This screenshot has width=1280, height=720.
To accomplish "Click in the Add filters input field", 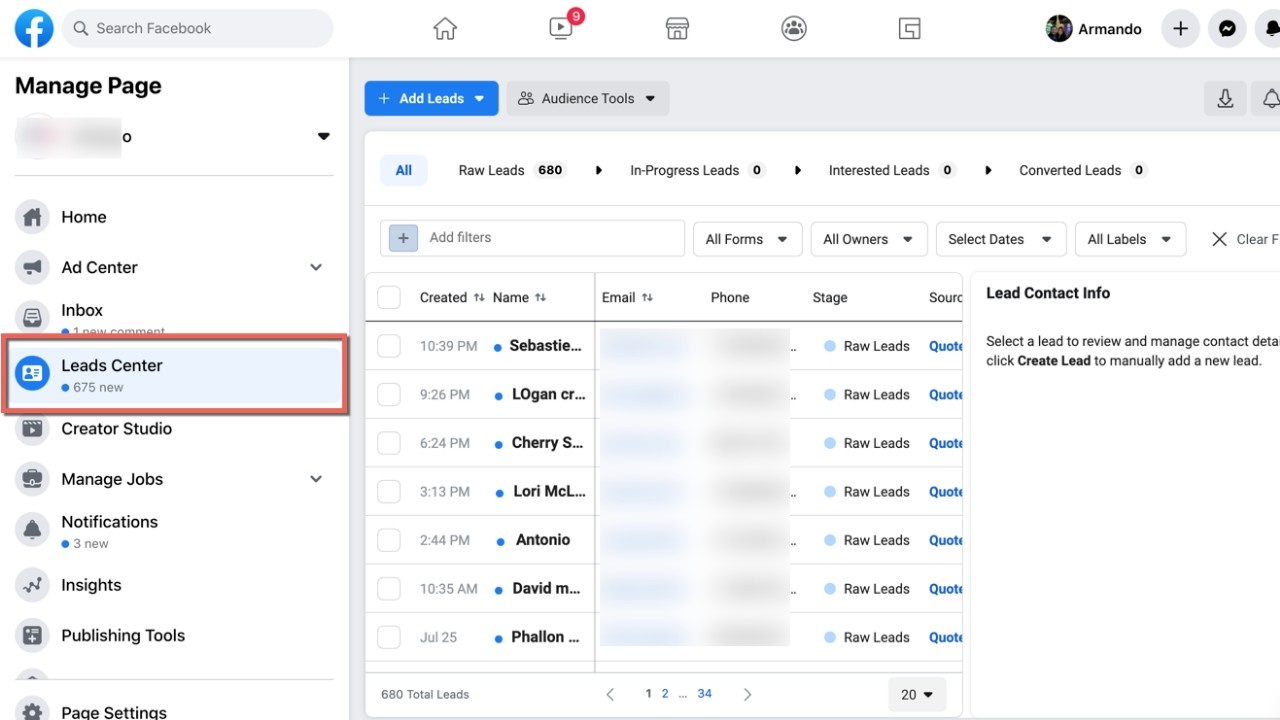I will tap(532, 238).
